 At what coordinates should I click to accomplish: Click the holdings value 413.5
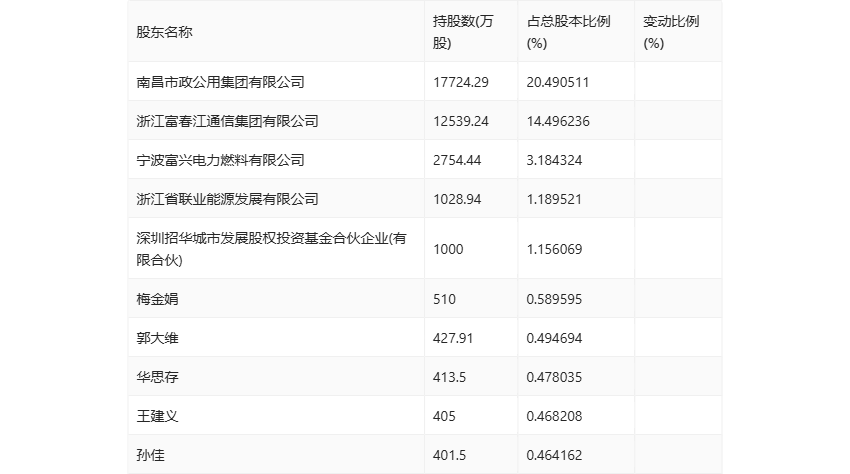click(x=449, y=377)
